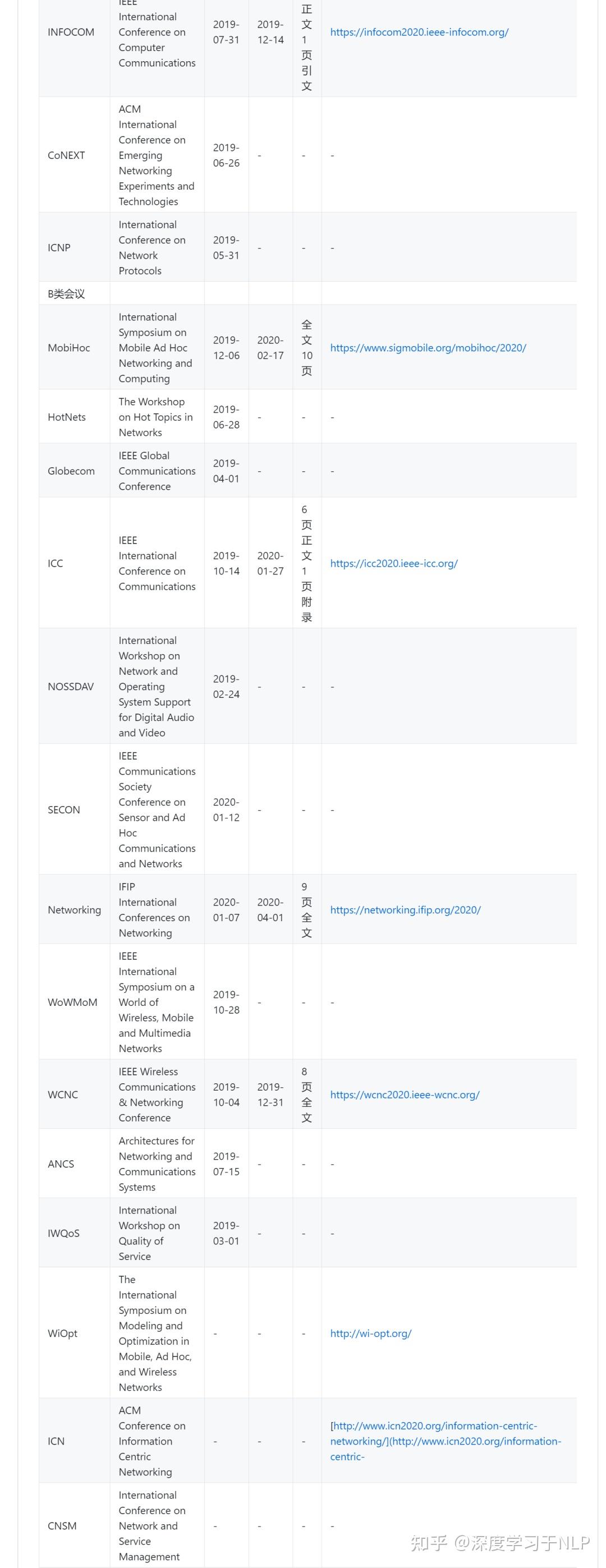Click the NOSSDAV conference abbreviation
The height and width of the screenshot is (1568, 606).
(x=71, y=687)
